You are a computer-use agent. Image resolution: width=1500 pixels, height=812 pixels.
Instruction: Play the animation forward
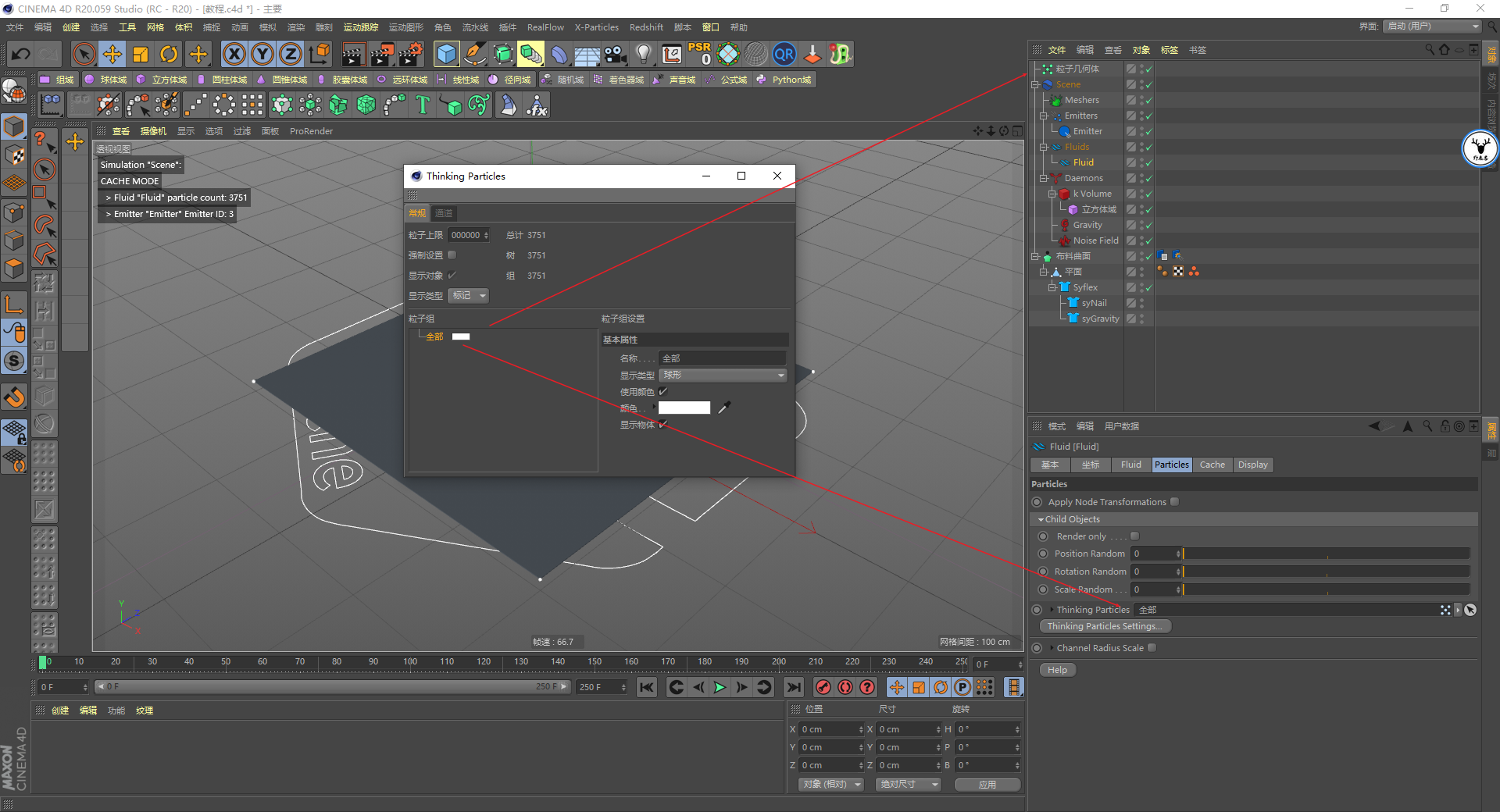(x=720, y=687)
